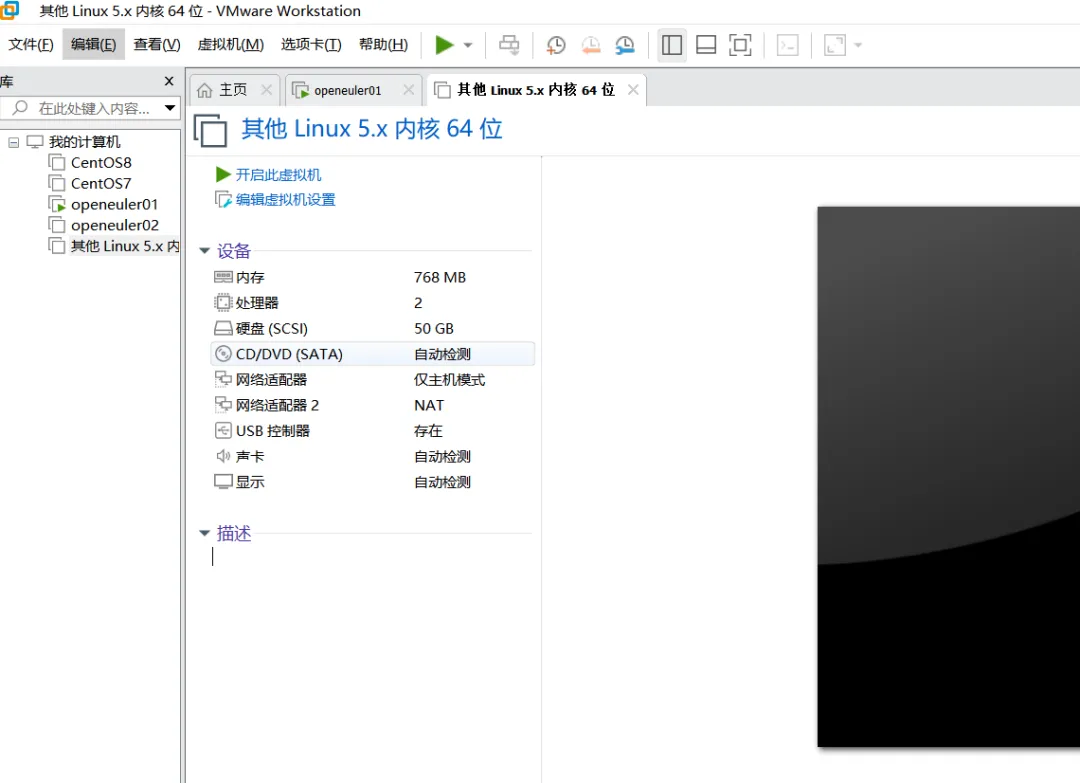The height and width of the screenshot is (783, 1080).
Task: Collapse the 描述 section
Action: [205, 533]
